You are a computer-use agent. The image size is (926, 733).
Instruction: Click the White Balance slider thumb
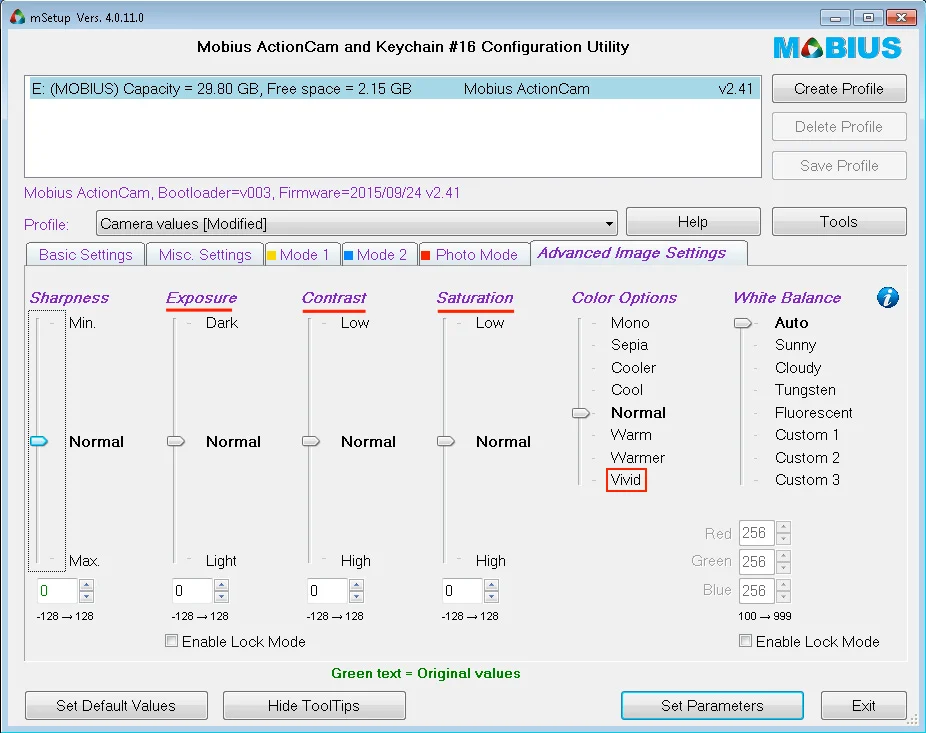(x=742, y=323)
